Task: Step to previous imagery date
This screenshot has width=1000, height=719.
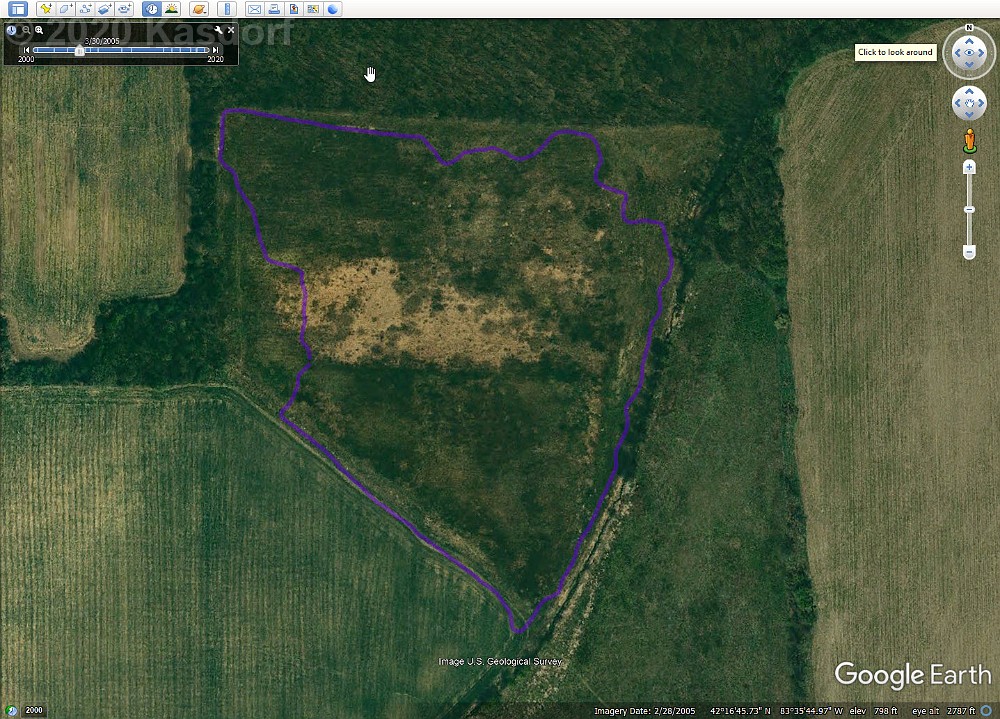Action: [27, 50]
